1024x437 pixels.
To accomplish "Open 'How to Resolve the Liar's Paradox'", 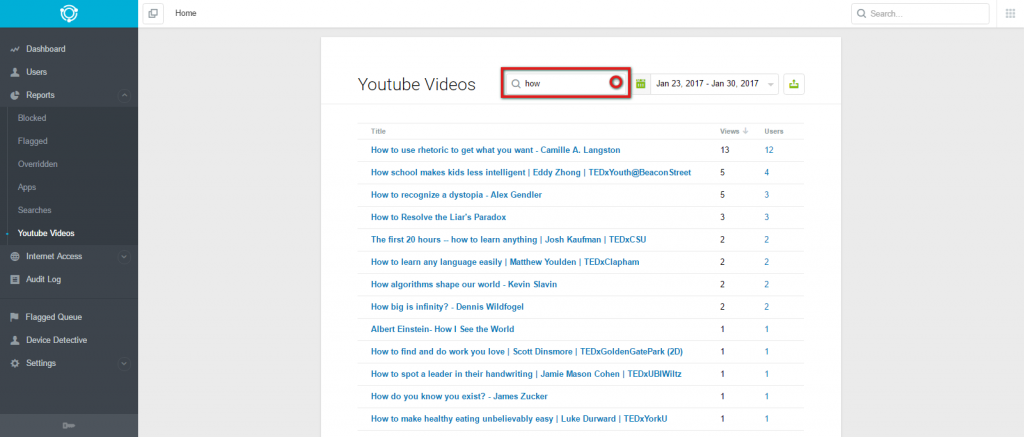I will point(439,217).
